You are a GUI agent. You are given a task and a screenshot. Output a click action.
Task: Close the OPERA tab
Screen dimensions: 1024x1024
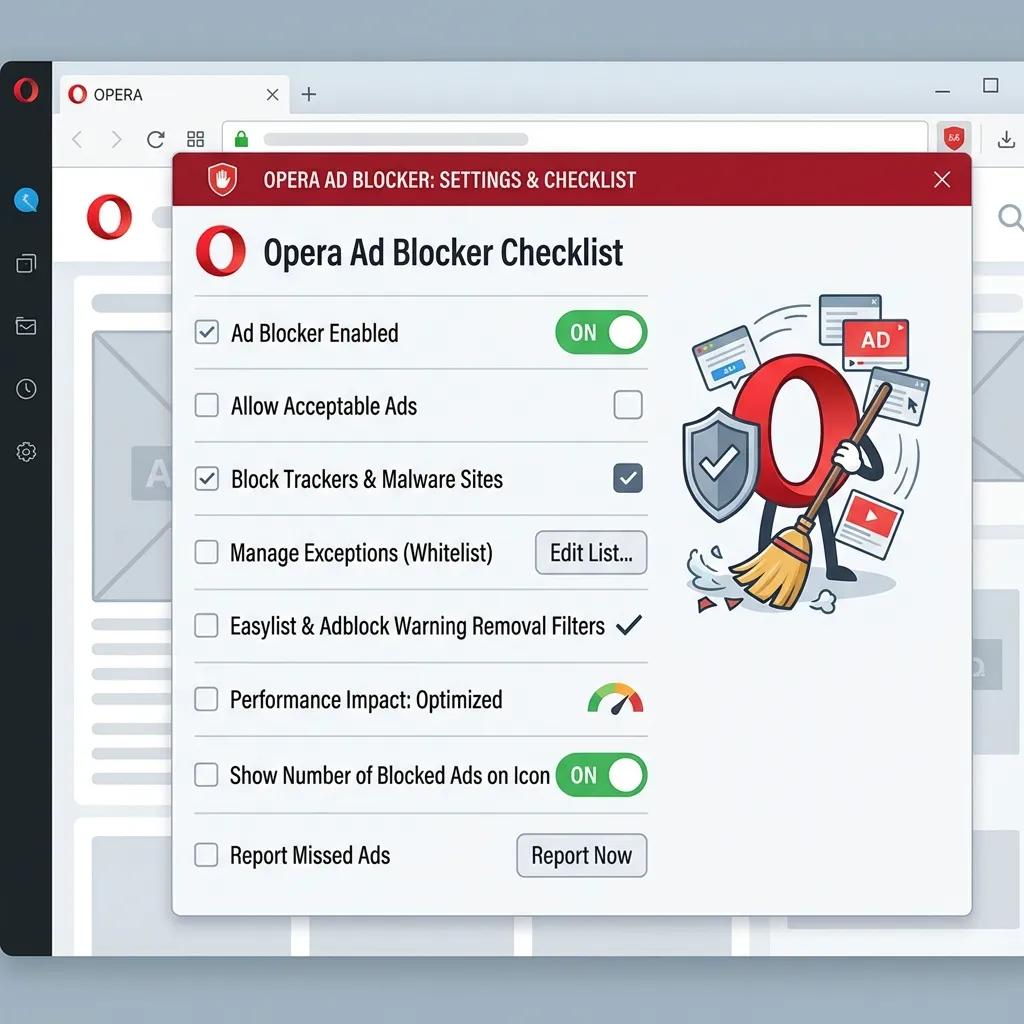pyautogui.click(x=272, y=95)
